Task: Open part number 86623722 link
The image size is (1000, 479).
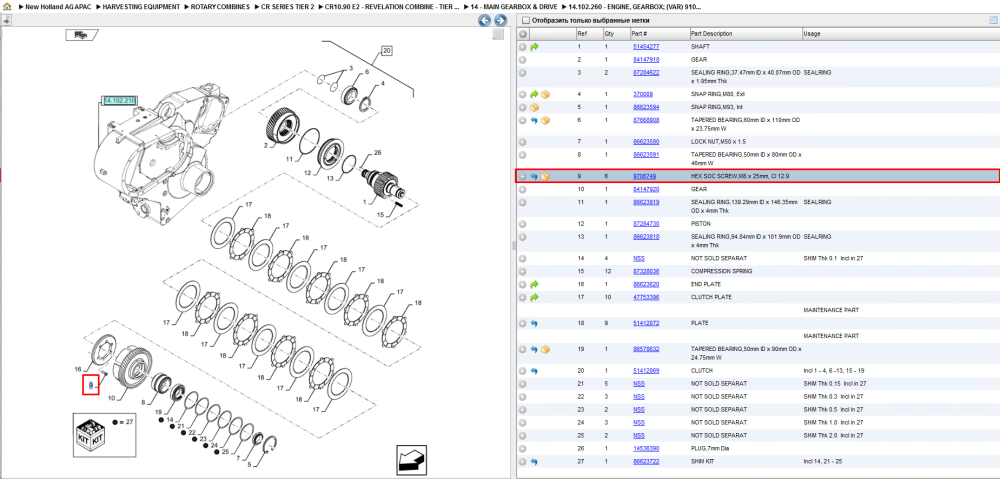Action: (x=645, y=461)
